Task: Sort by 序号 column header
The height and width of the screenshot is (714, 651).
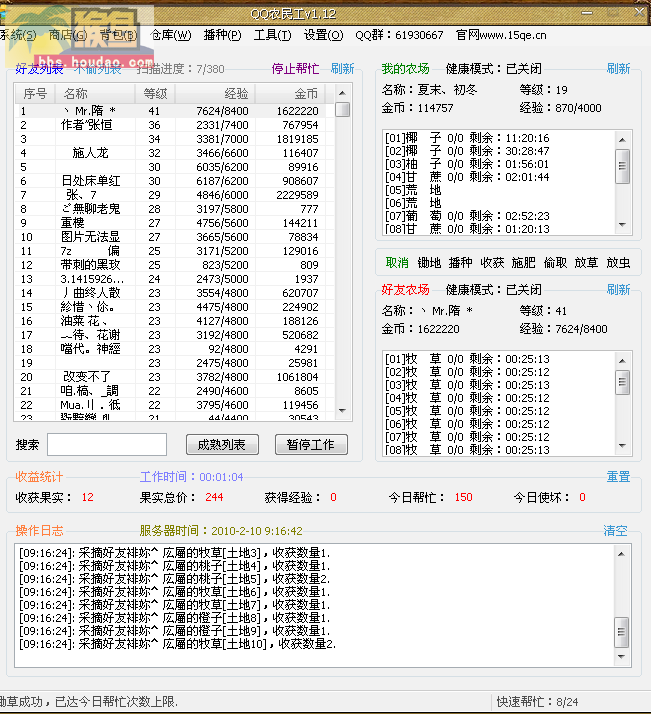Action: tap(35, 94)
